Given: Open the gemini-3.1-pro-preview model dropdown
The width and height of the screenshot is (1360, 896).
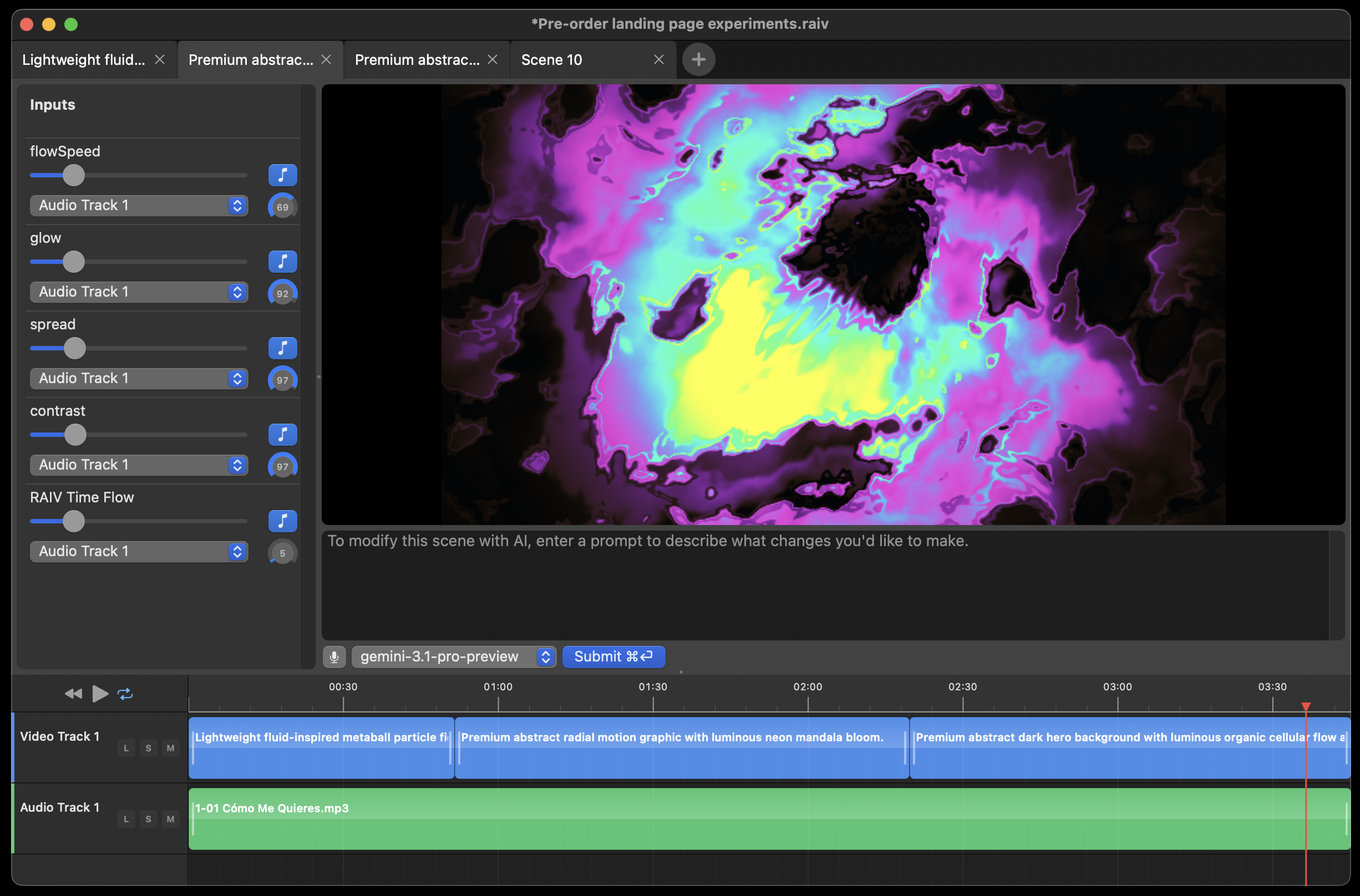Looking at the screenshot, I should 454,657.
